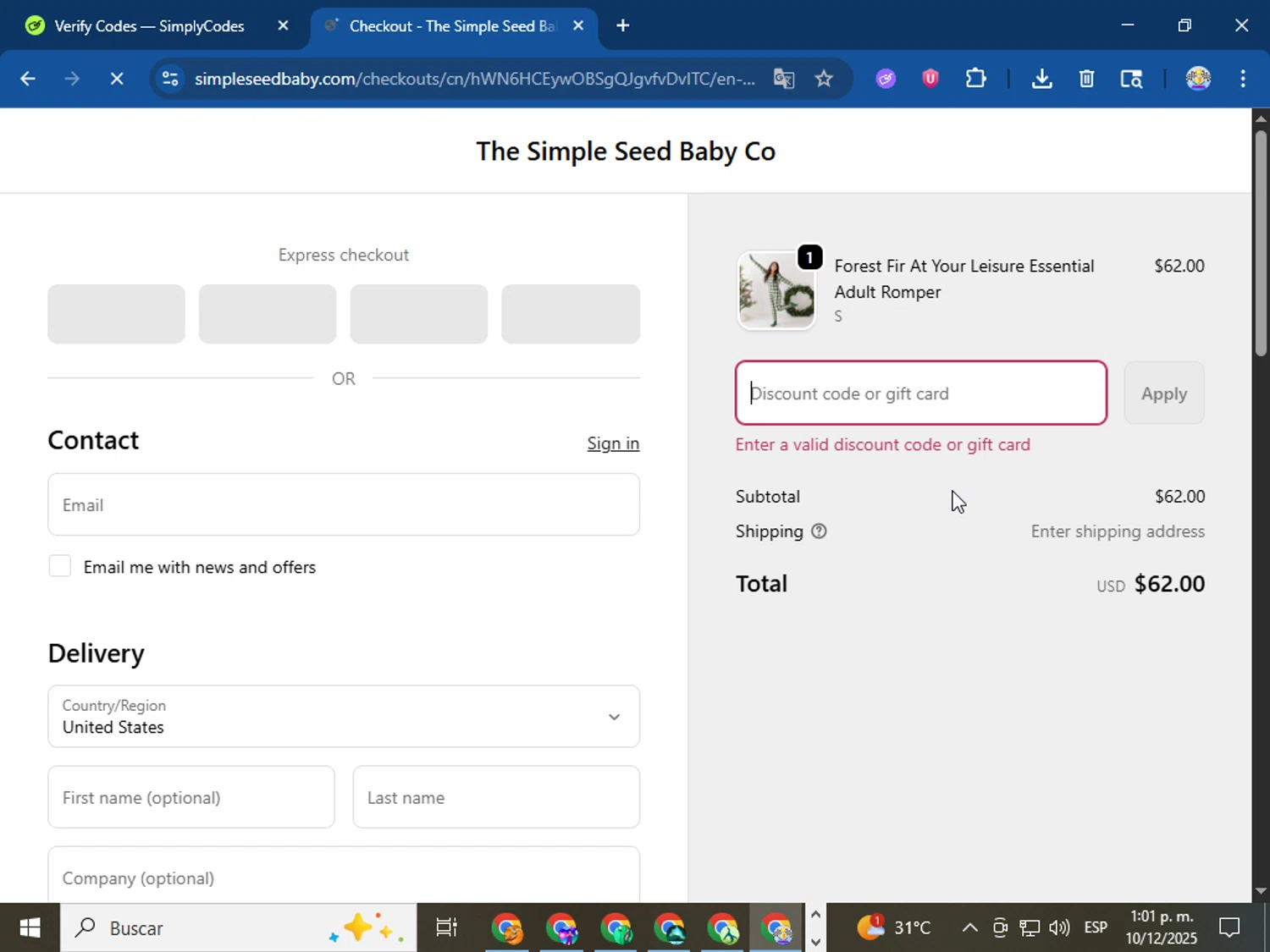This screenshot has width=1270, height=952.
Task: Open the second Chrome taskbar icon
Action: click(x=562, y=928)
